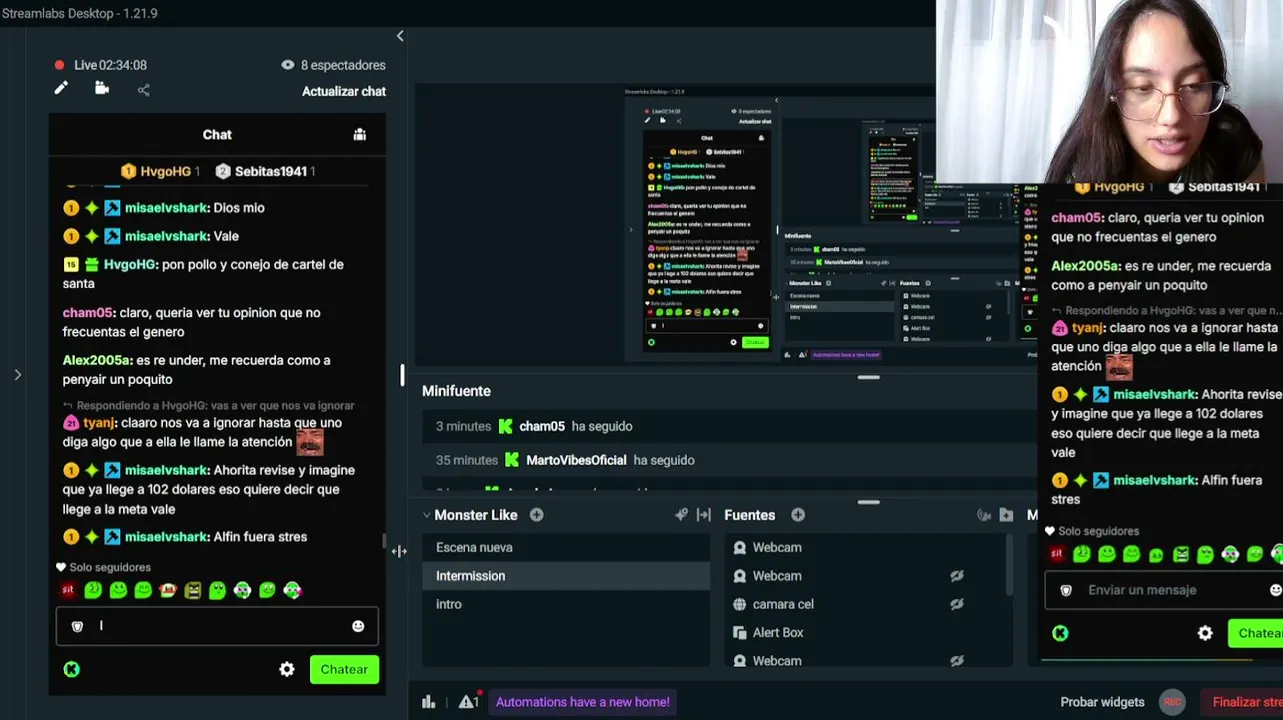
Task: Click the Chatear button in left chat
Action: pos(344,670)
